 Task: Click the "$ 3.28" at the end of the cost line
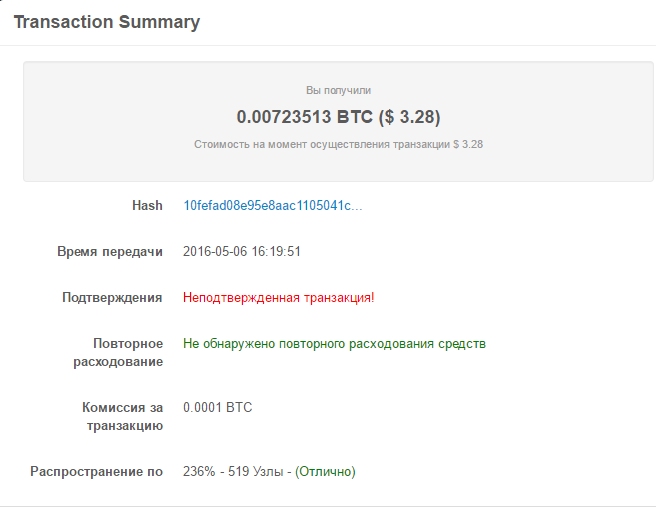click(x=468, y=144)
